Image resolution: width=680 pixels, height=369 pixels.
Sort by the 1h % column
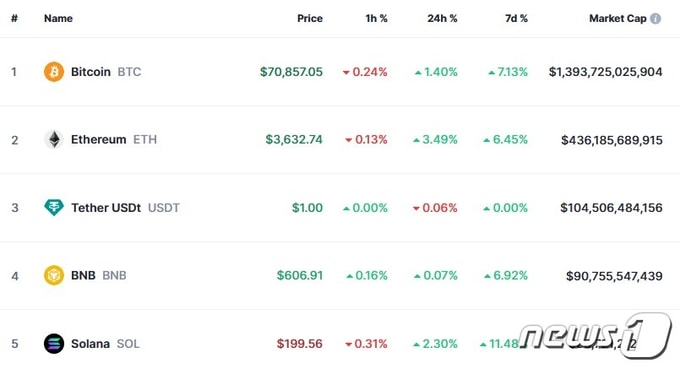376,19
